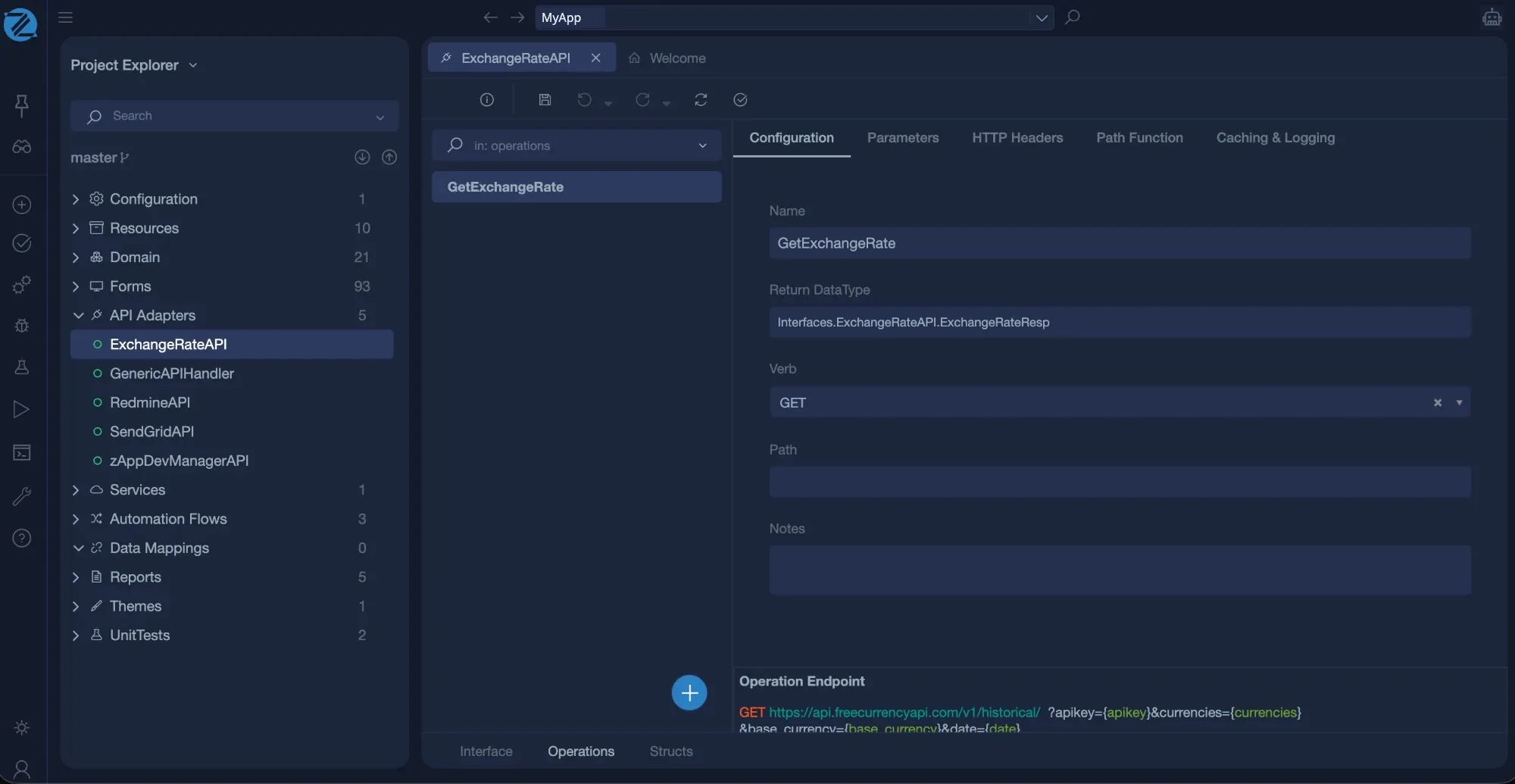Screen dimensions: 1515x784
Task: Click the Path input field
Action: pos(1120,482)
